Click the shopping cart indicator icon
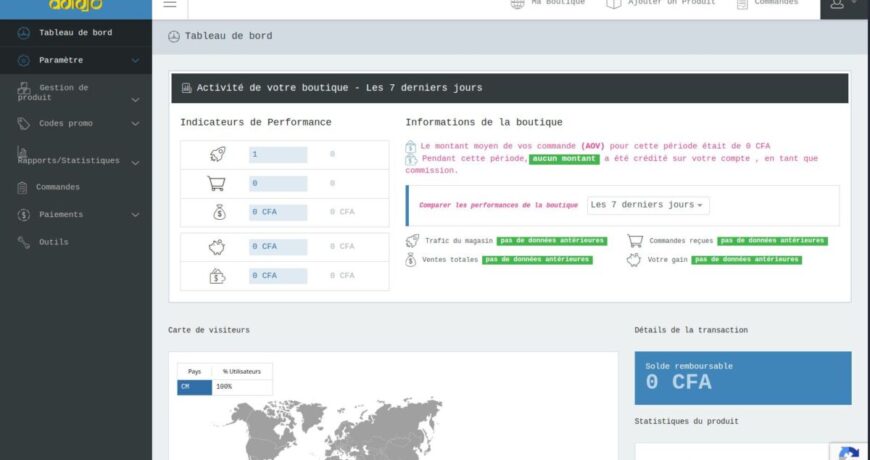The width and height of the screenshot is (870, 460). [x=216, y=184]
